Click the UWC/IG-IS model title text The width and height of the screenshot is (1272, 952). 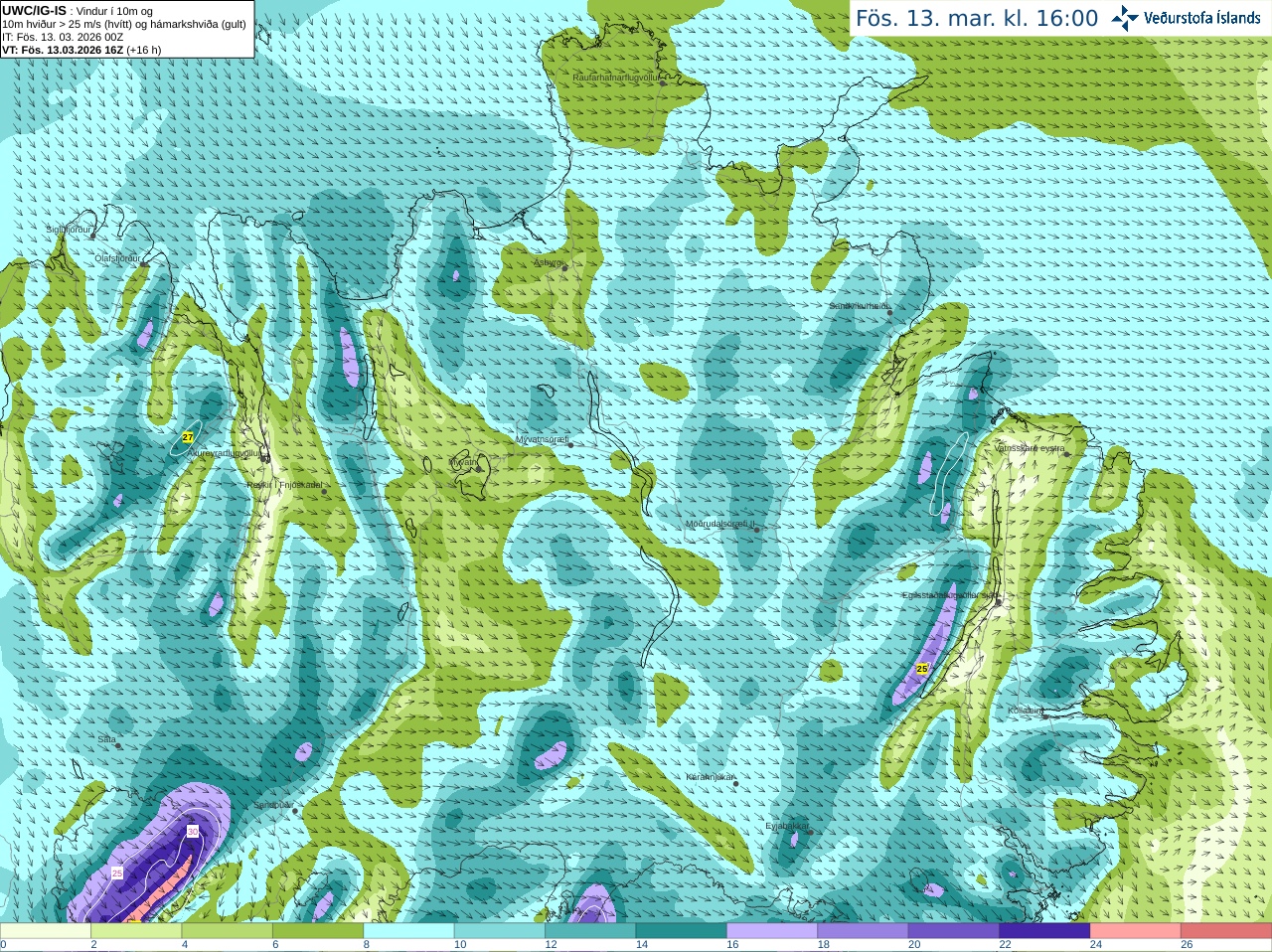coord(35,10)
